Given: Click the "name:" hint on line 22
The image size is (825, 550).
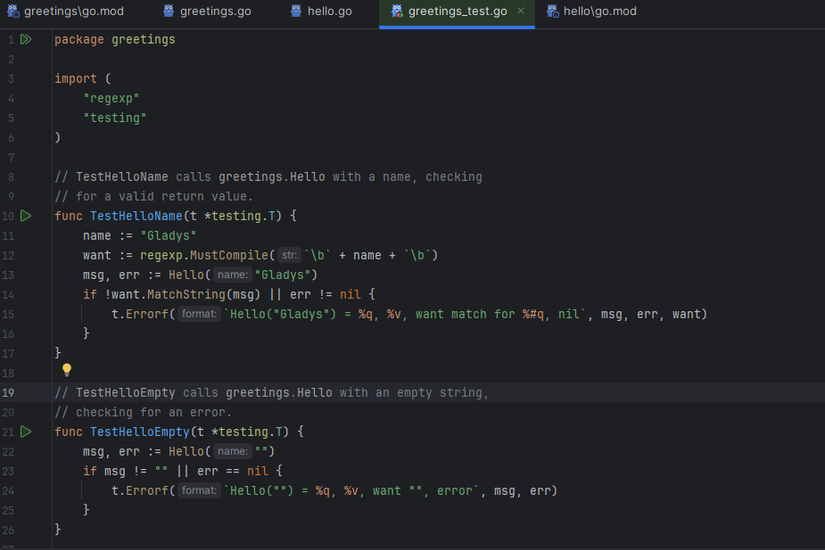Looking at the screenshot, I should [232, 451].
